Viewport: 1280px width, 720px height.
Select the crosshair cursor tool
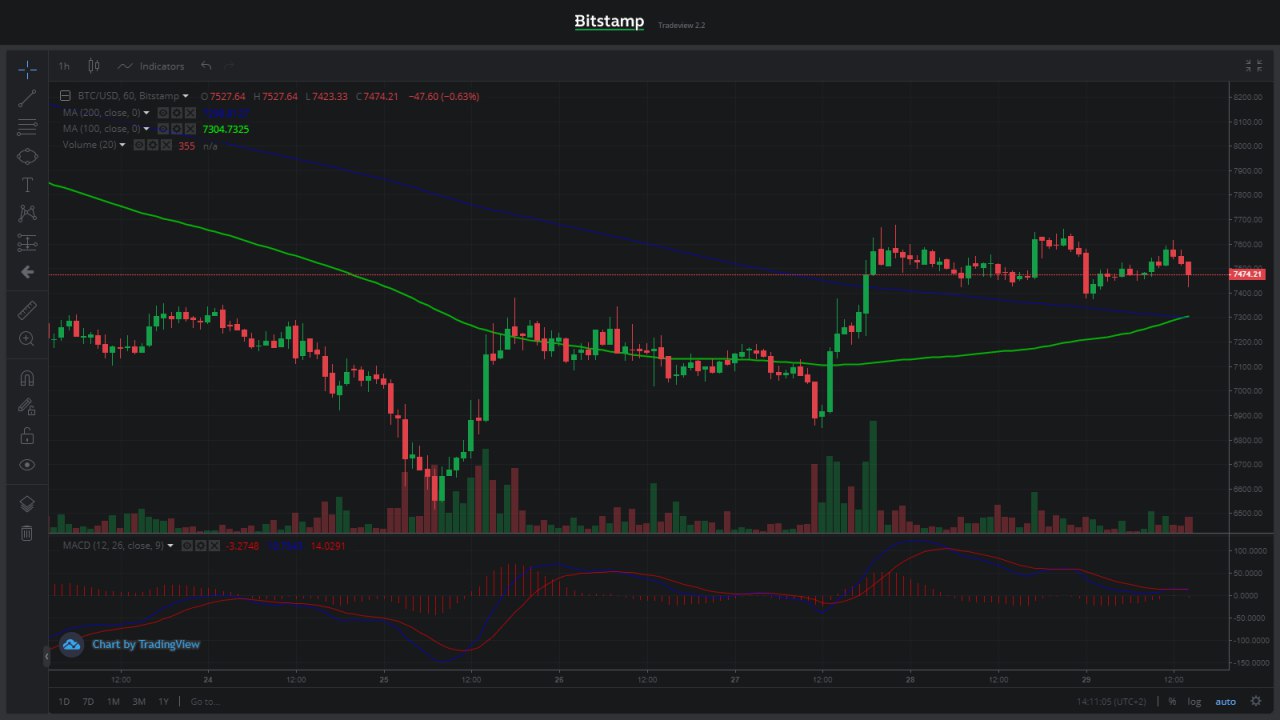tap(27, 69)
